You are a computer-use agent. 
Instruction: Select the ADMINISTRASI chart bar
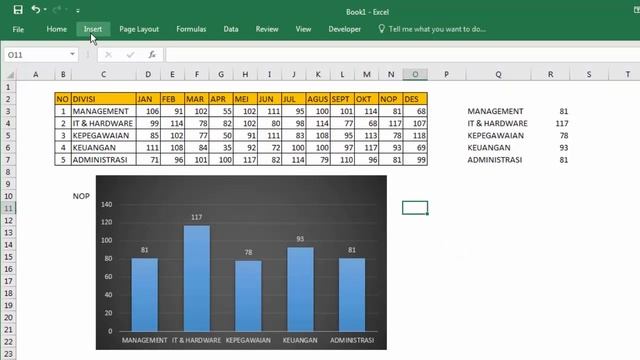tap(352, 294)
